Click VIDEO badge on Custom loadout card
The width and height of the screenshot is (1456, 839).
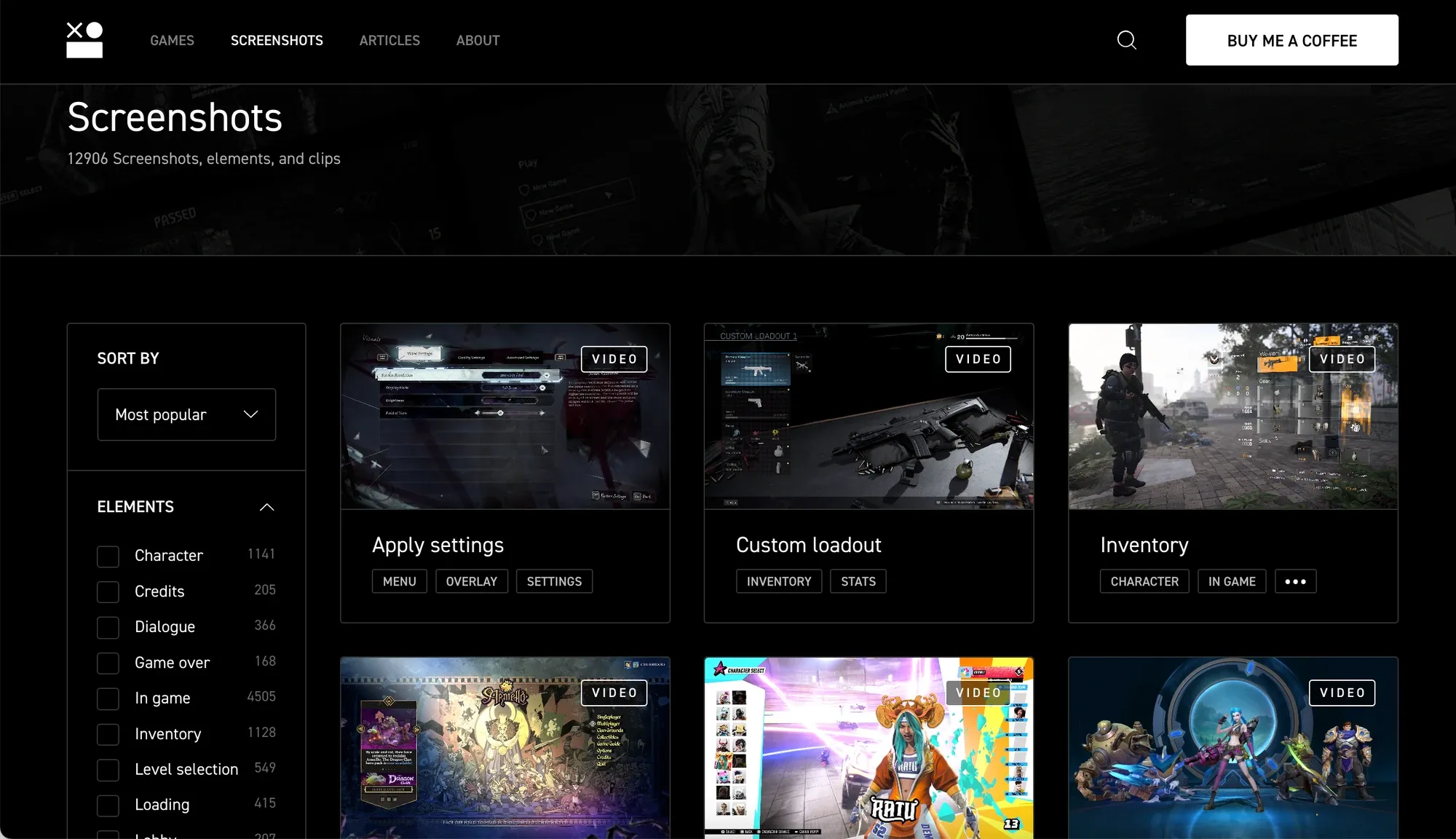pyautogui.click(x=978, y=359)
